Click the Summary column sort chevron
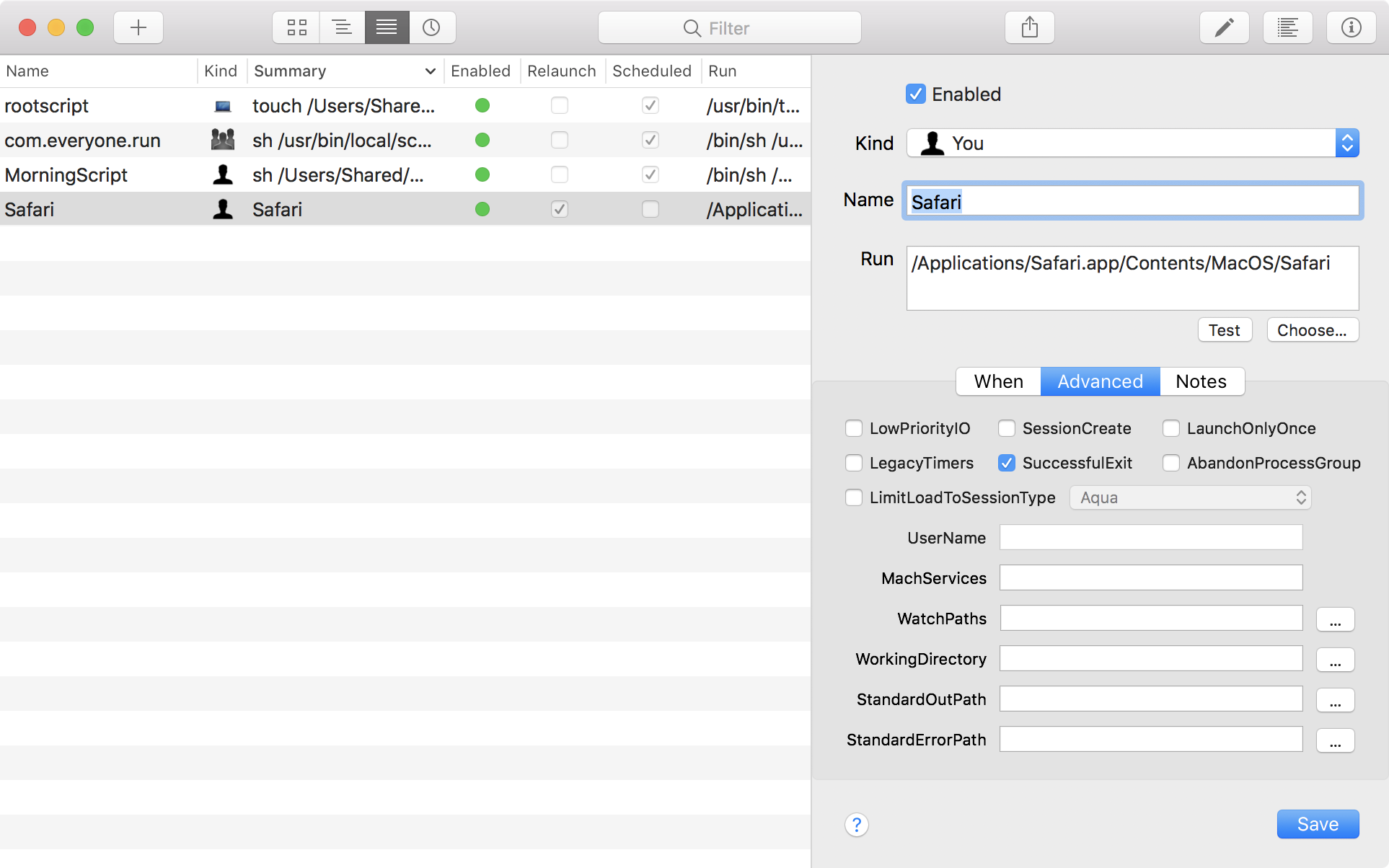This screenshot has height=868, width=1389. pyautogui.click(x=430, y=71)
